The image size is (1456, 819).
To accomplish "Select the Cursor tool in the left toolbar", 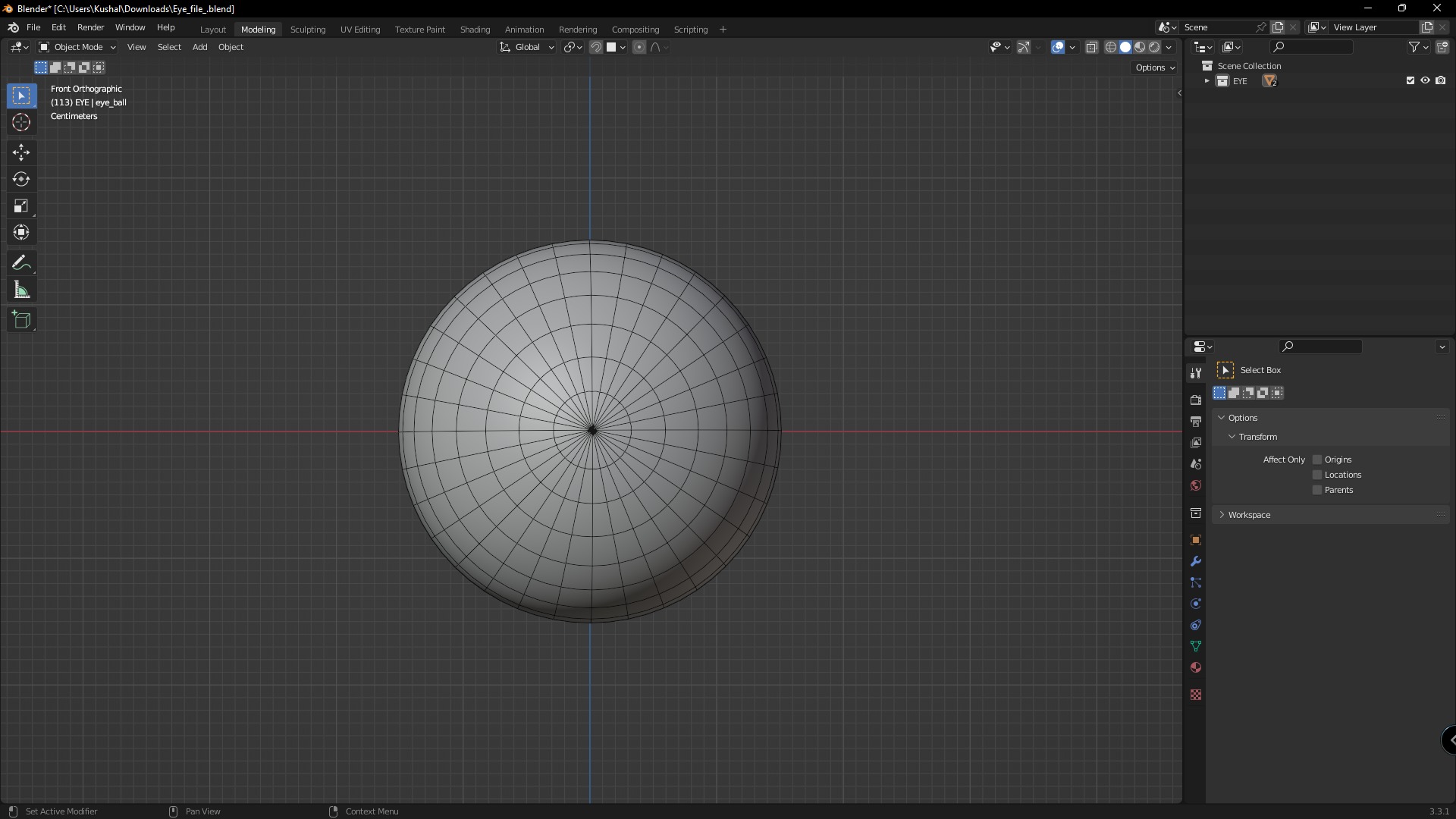I will [x=21, y=123].
